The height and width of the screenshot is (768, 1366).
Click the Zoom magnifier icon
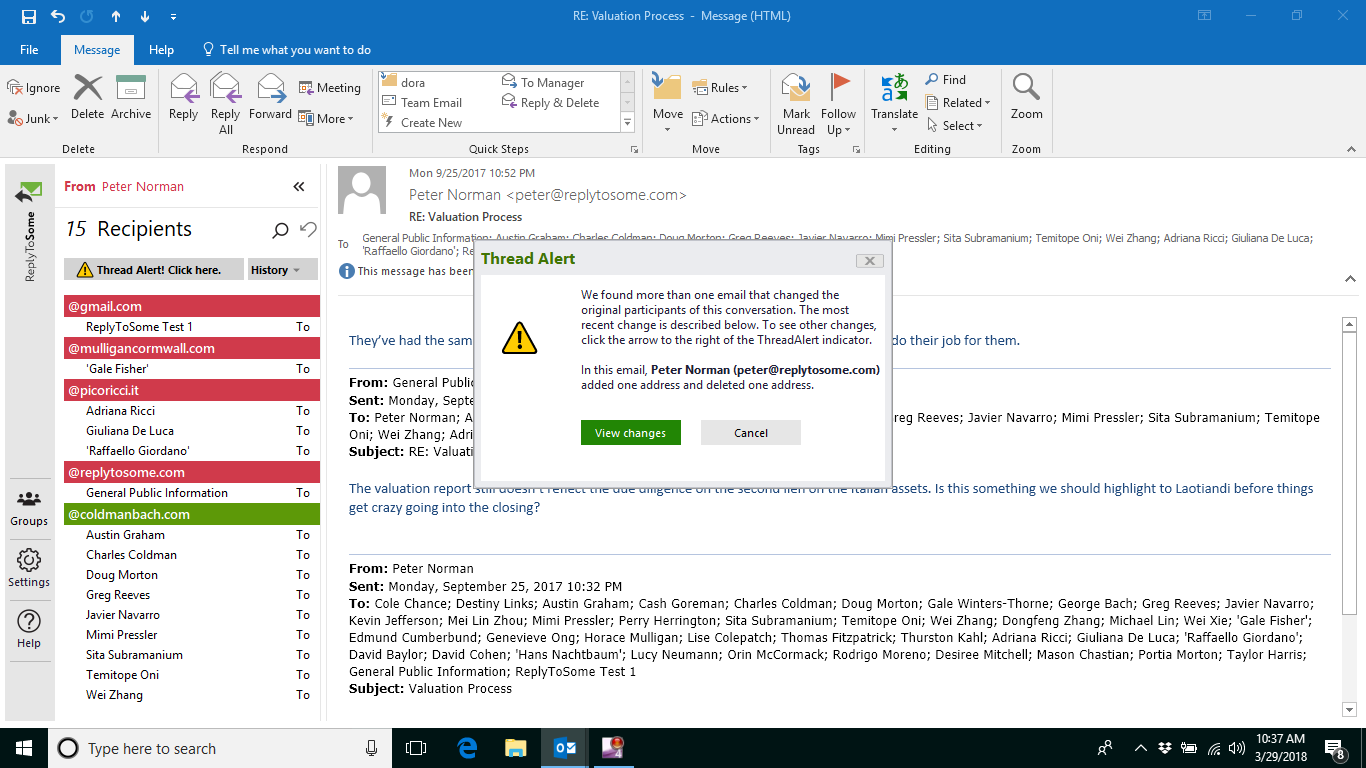click(x=1026, y=87)
